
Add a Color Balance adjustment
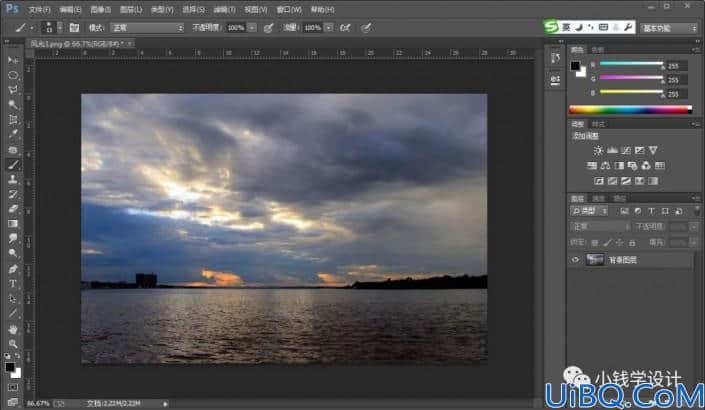click(605, 166)
